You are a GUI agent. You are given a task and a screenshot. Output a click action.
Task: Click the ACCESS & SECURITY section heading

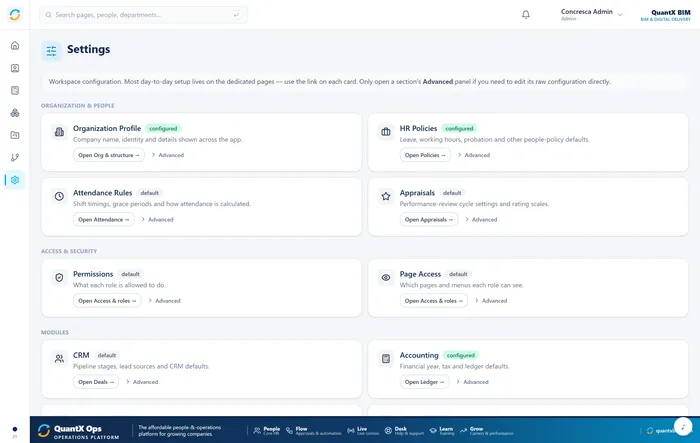point(69,251)
